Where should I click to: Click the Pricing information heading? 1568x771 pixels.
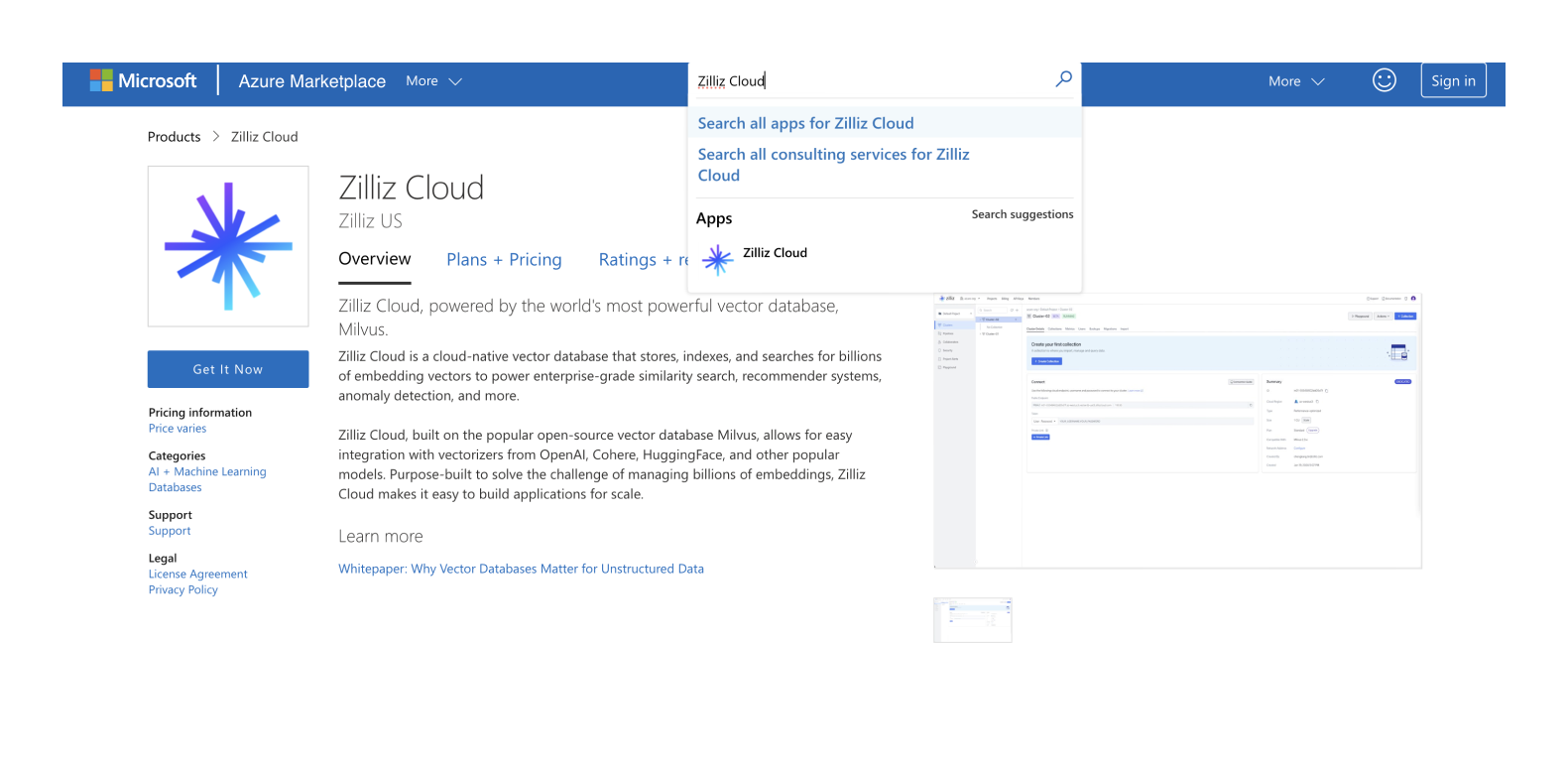pyautogui.click(x=200, y=413)
